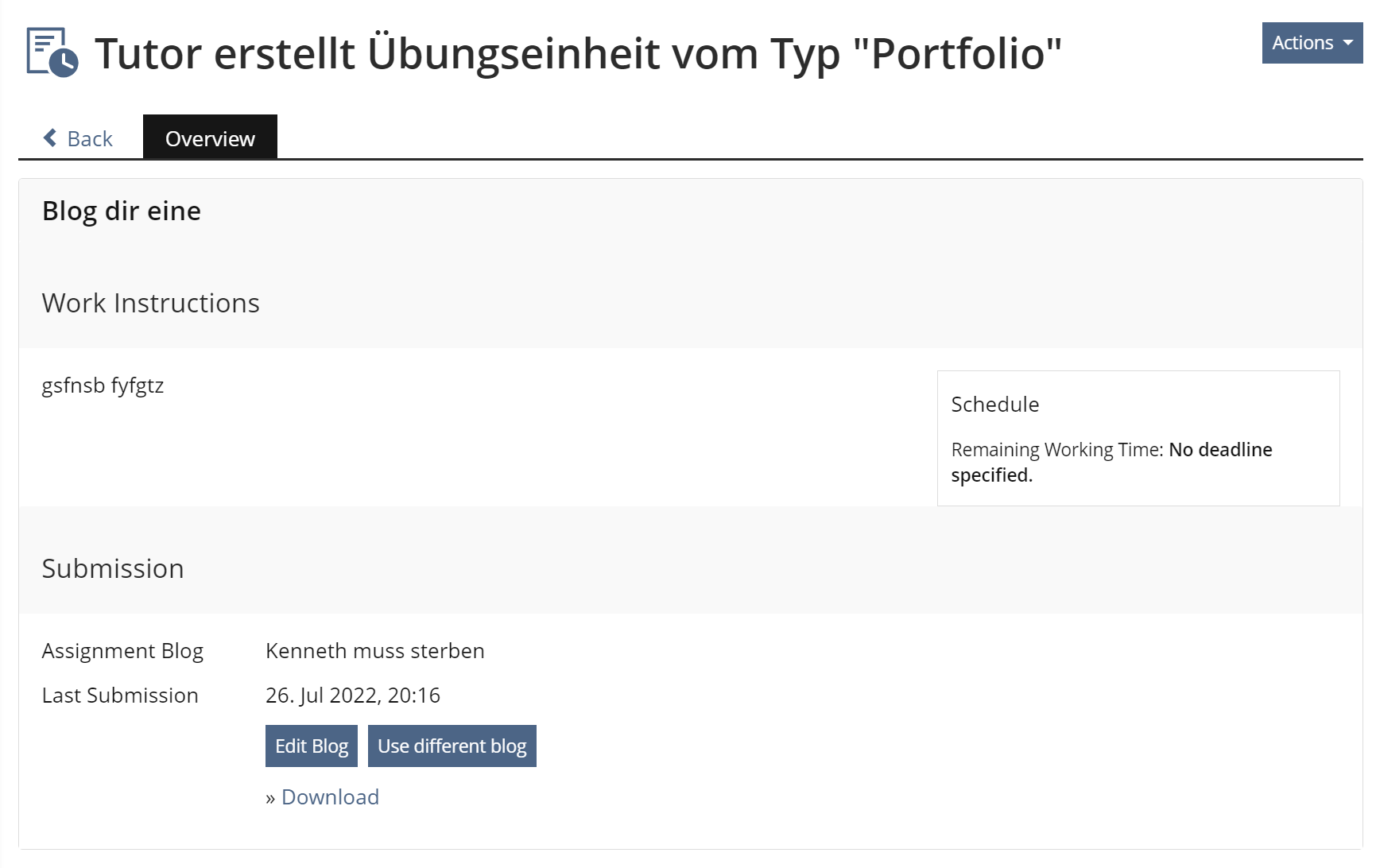This screenshot has height=868, width=1376.
Task: Click the instruction text "gsfnsb fyfgtz"
Action: point(103,386)
